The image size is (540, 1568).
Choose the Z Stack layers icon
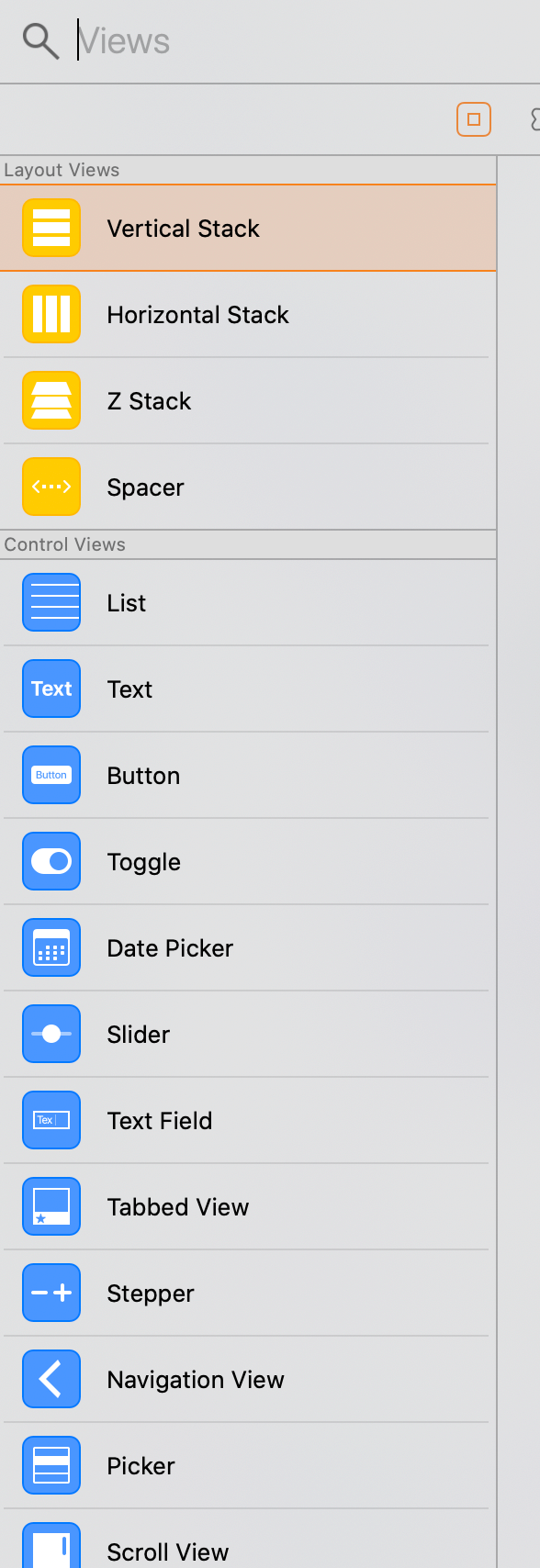coord(51,400)
